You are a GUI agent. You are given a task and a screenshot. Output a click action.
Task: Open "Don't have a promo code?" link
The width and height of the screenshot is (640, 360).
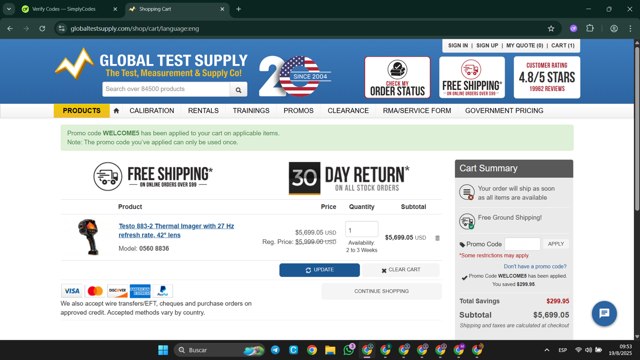pyautogui.click(x=535, y=266)
